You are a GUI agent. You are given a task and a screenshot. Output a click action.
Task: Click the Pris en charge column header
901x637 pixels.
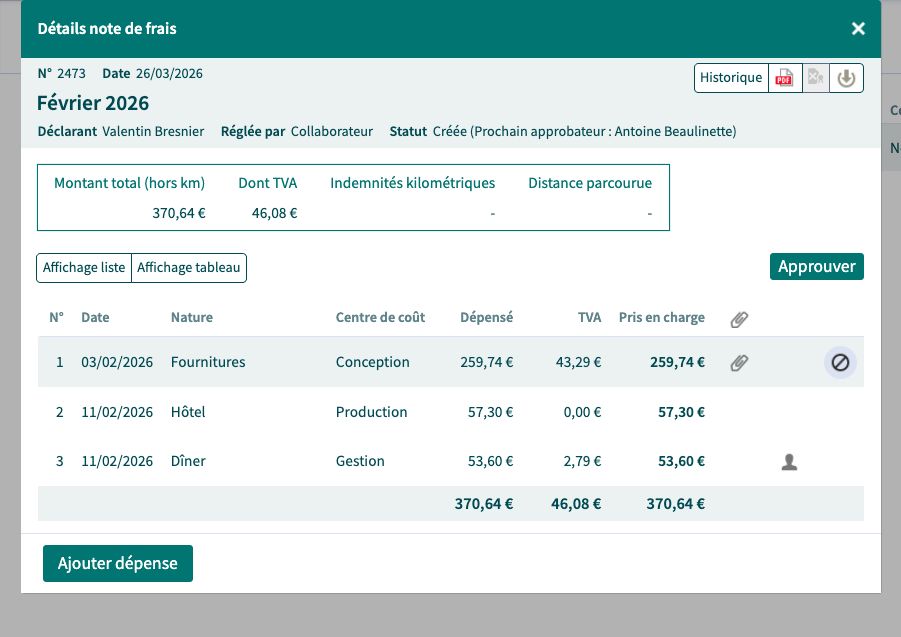point(661,317)
